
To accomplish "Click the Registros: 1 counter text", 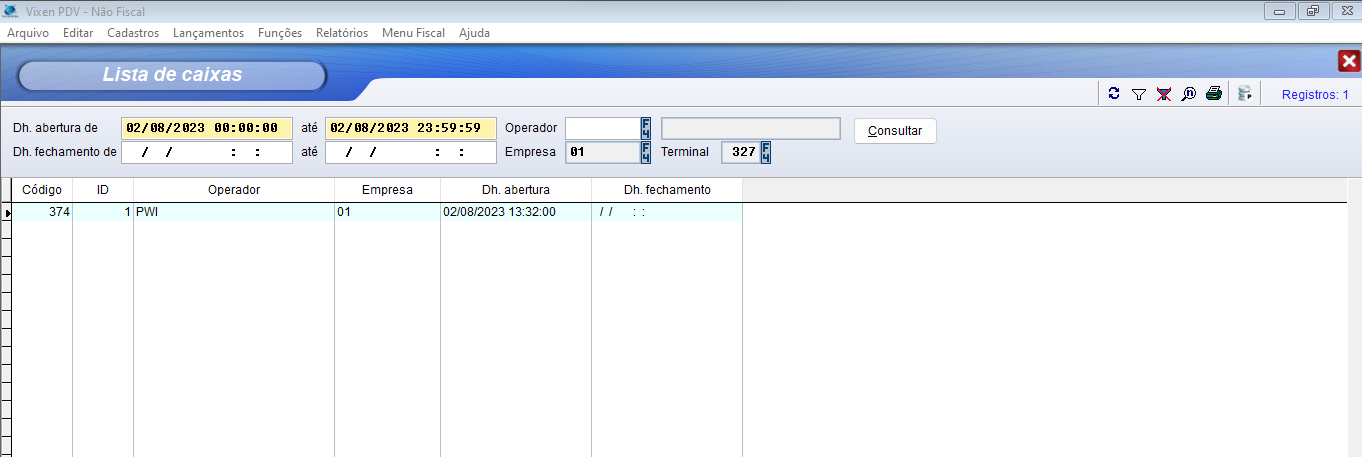I will pyautogui.click(x=1315, y=95).
